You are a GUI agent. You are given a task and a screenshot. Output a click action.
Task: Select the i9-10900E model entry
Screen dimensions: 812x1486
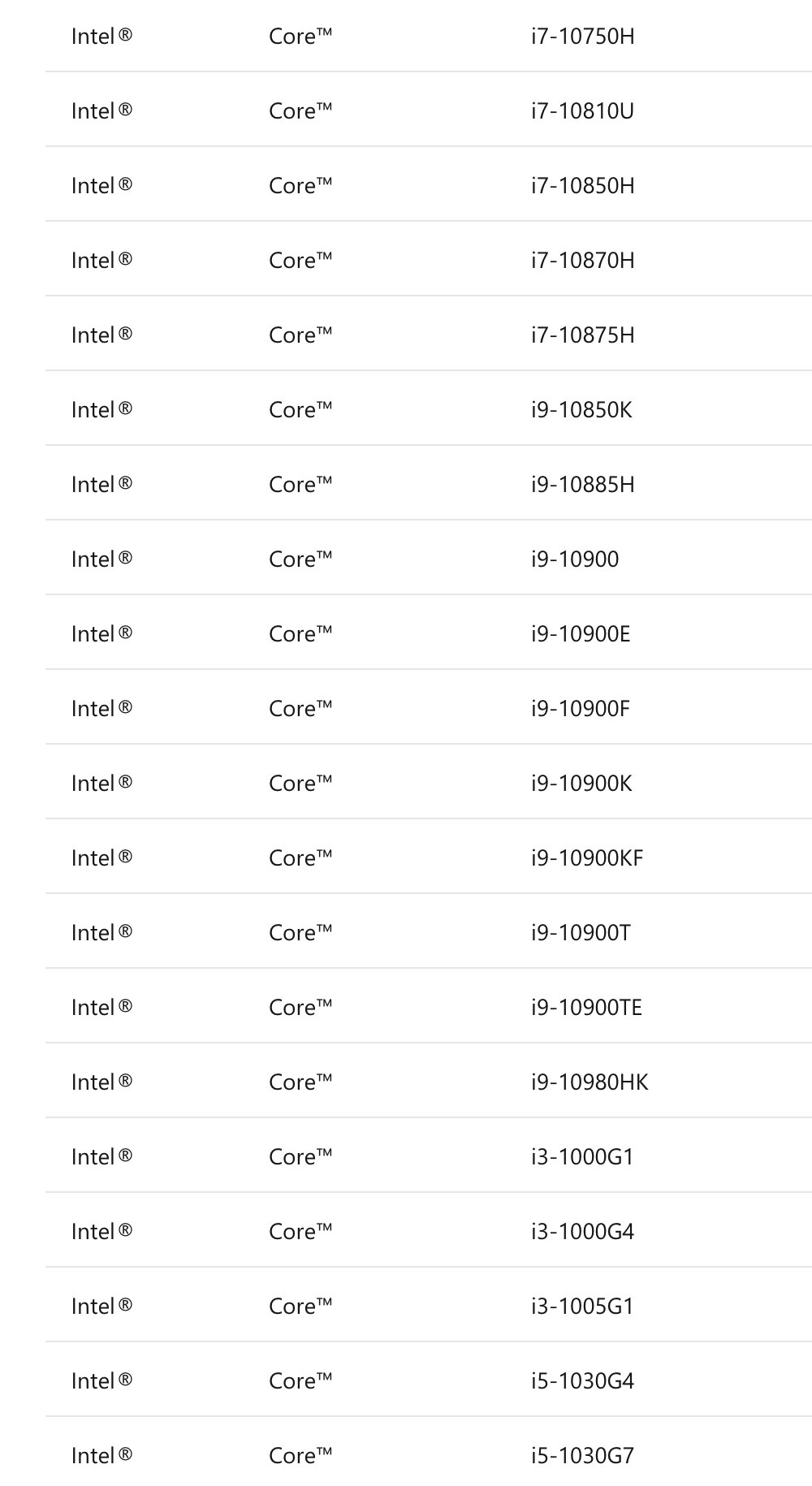(x=581, y=634)
